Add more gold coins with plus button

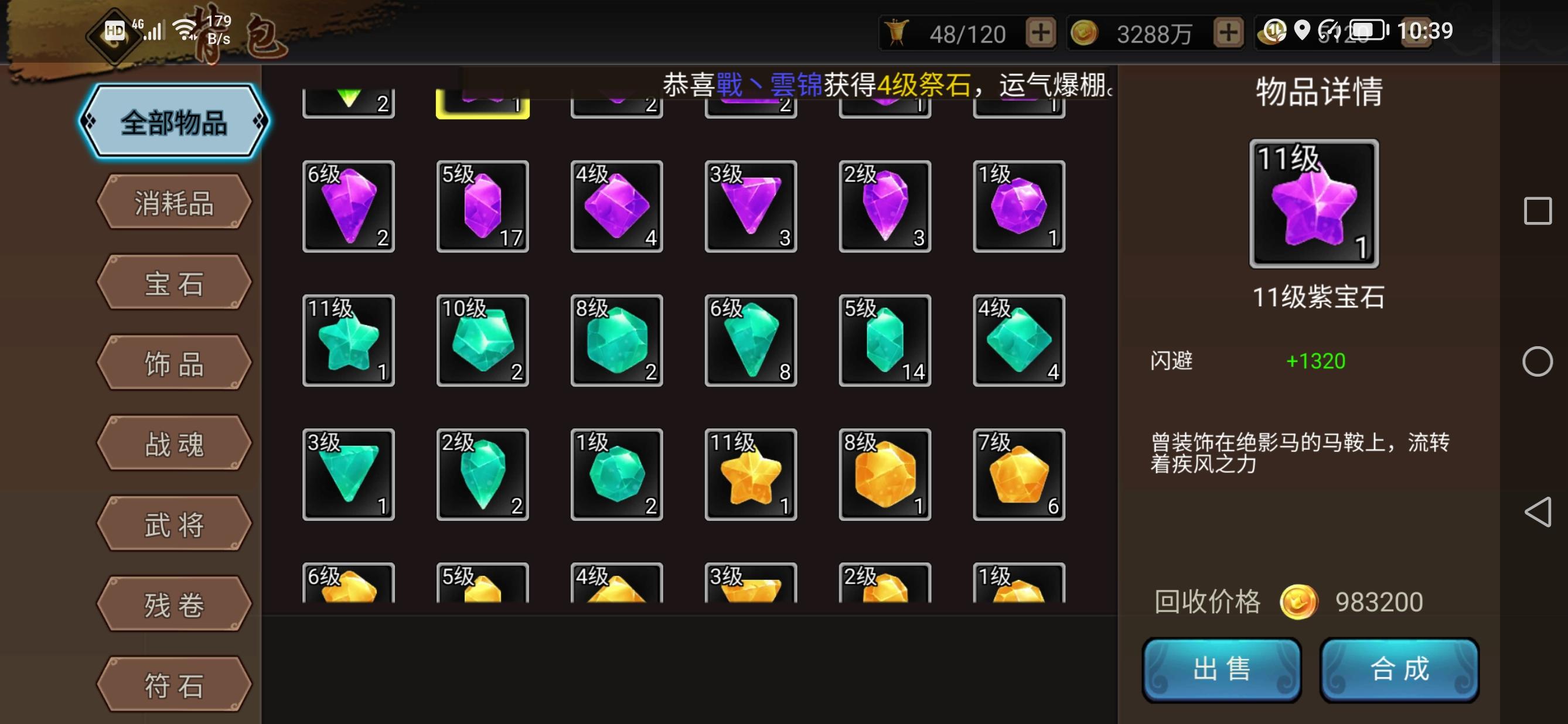coord(1228,33)
